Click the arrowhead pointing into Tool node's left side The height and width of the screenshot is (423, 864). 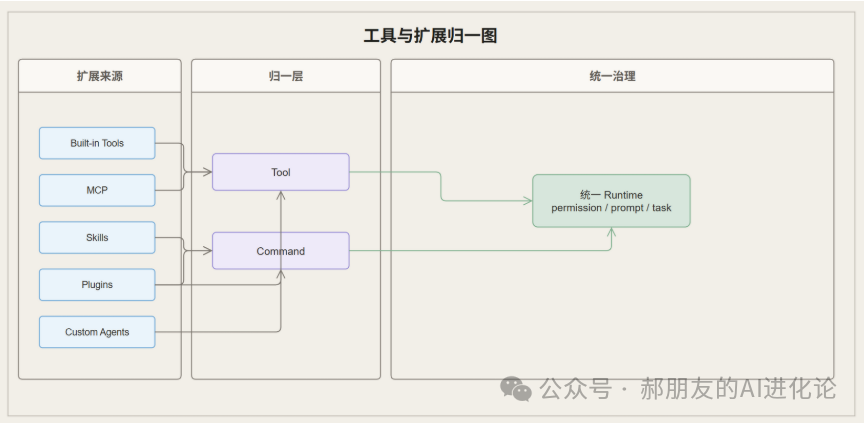(207, 172)
